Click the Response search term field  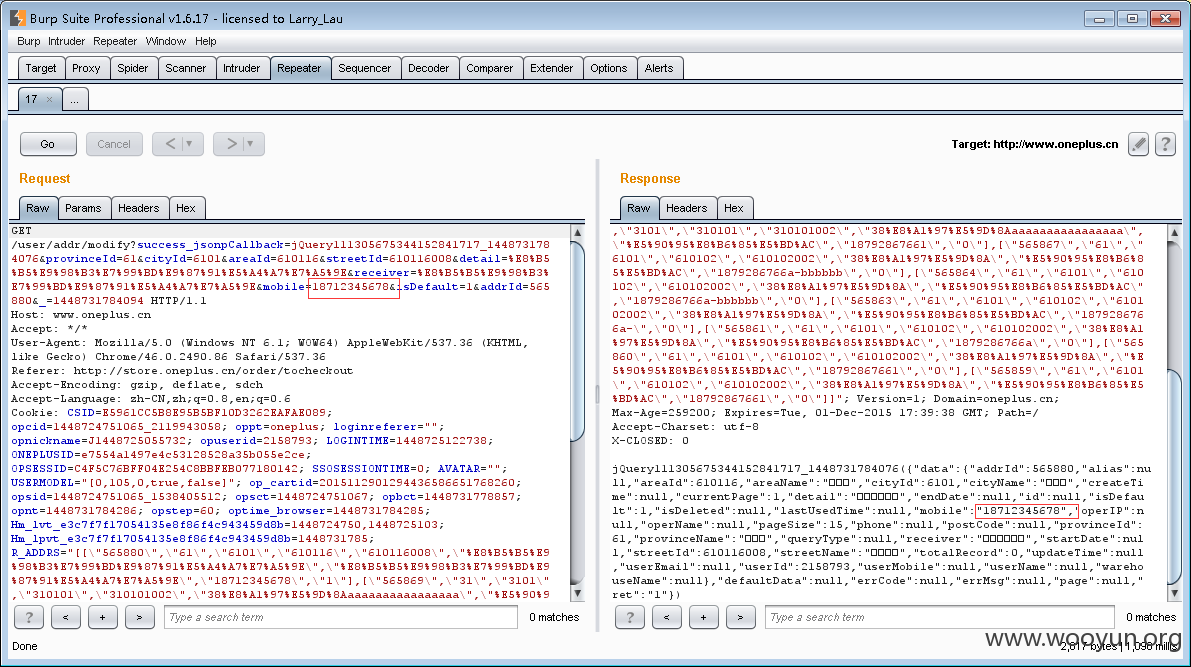[x=940, y=617]
